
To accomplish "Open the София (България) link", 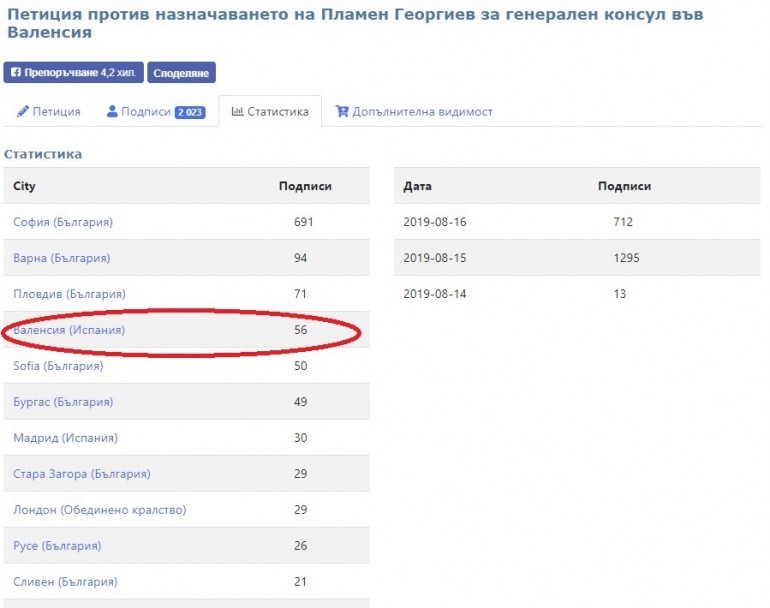I will pyautogui.click(x=62, y=222).
